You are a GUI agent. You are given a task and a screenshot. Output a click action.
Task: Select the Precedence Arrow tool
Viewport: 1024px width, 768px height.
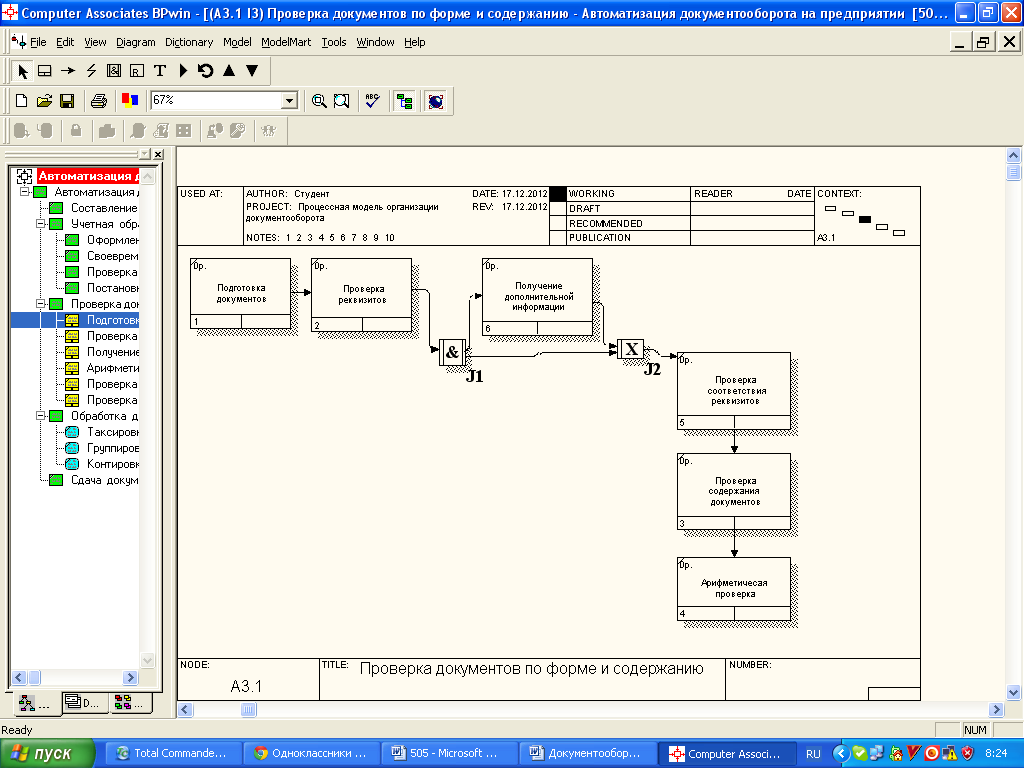click(68, 71)
